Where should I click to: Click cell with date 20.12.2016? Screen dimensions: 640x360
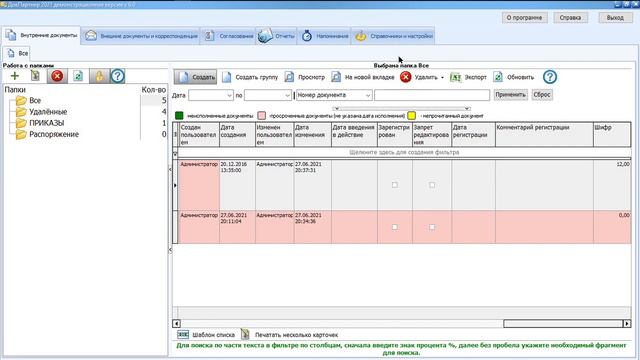[x=237, y=185]
